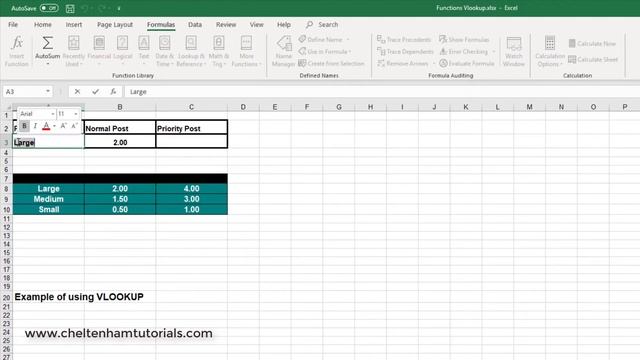
Task: Click Trace Precedents
Action: (404, 40)
